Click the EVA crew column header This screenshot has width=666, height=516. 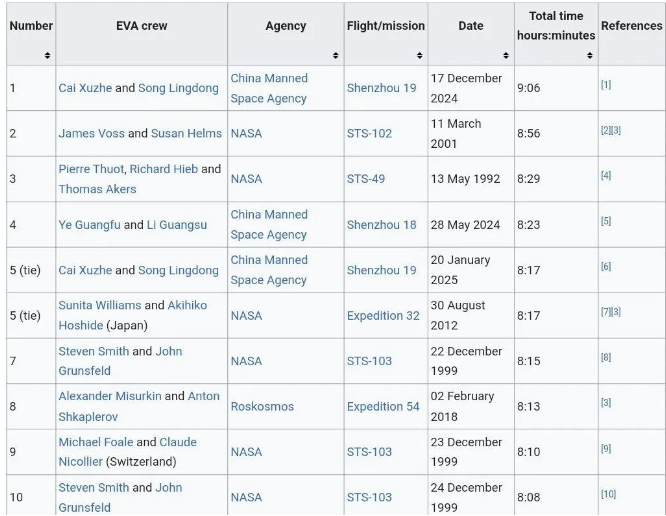pyautogui.click(x=141, y=26)
